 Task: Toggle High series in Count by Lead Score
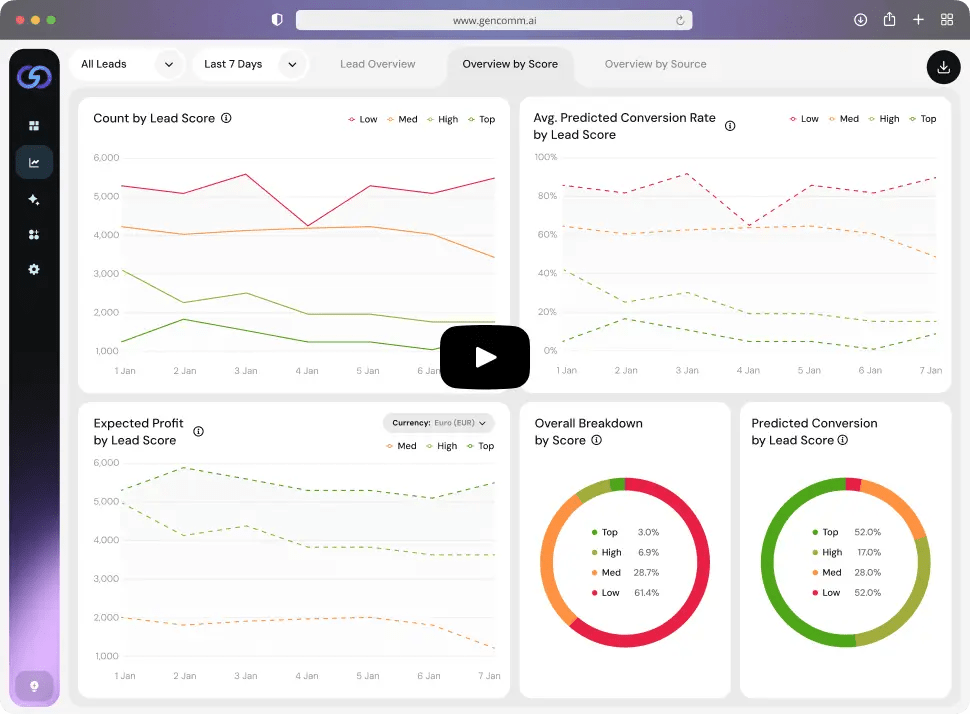tap(442, 119)
